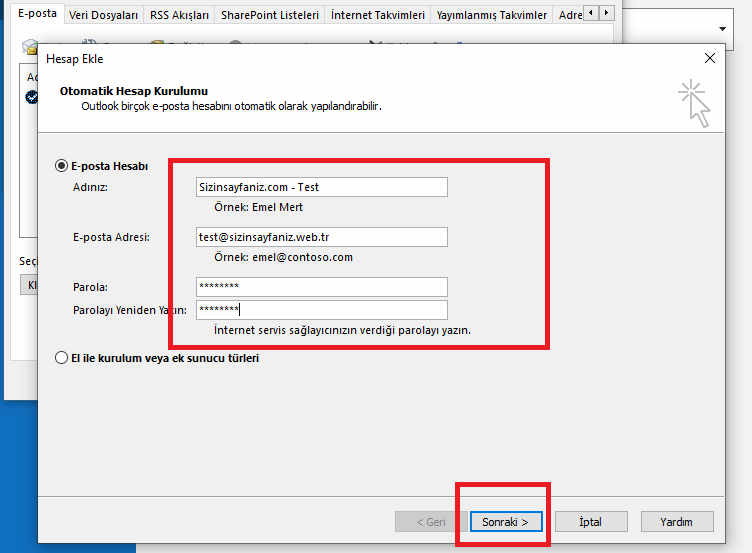Click the Adınız name input field

(322, 187)
